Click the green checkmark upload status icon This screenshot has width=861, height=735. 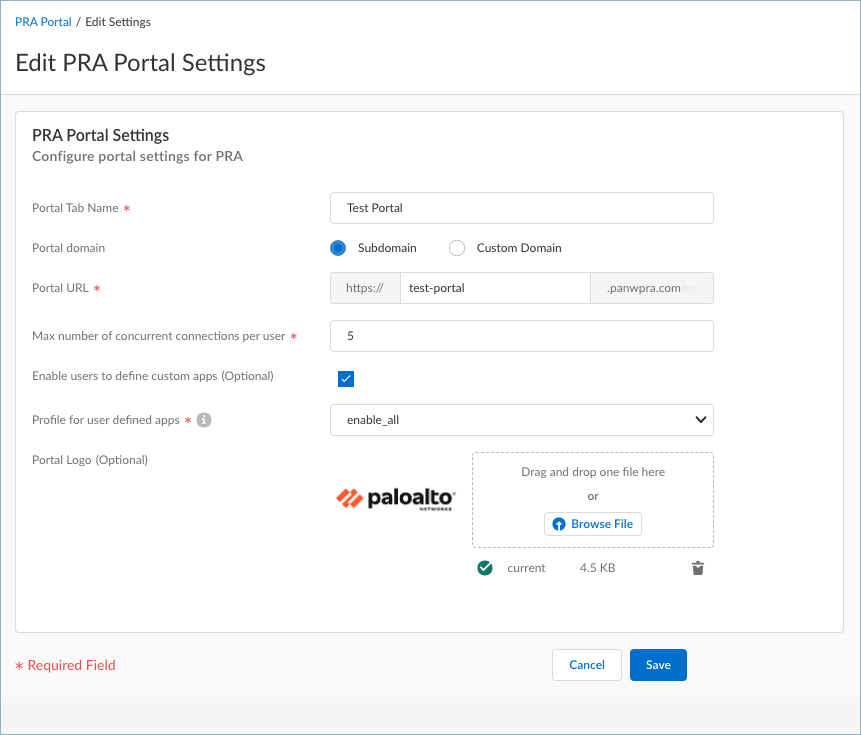tap(485, 568)
